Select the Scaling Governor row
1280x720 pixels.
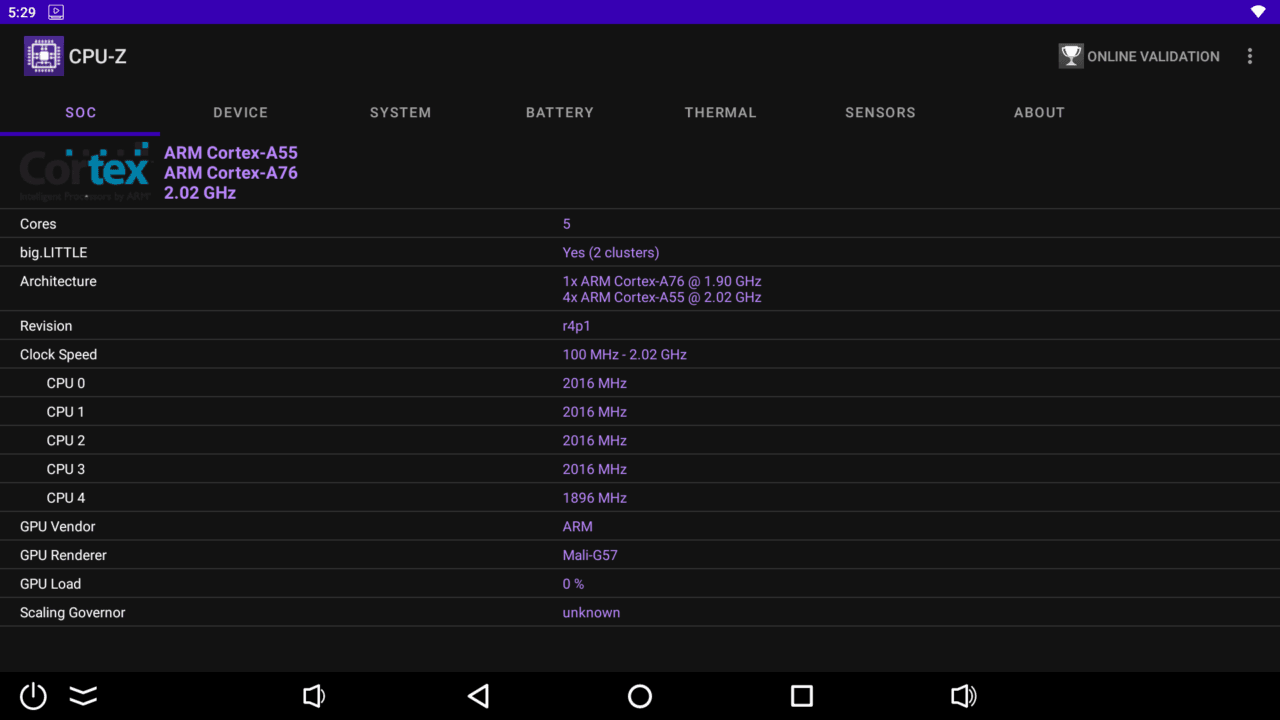[640, 612]
